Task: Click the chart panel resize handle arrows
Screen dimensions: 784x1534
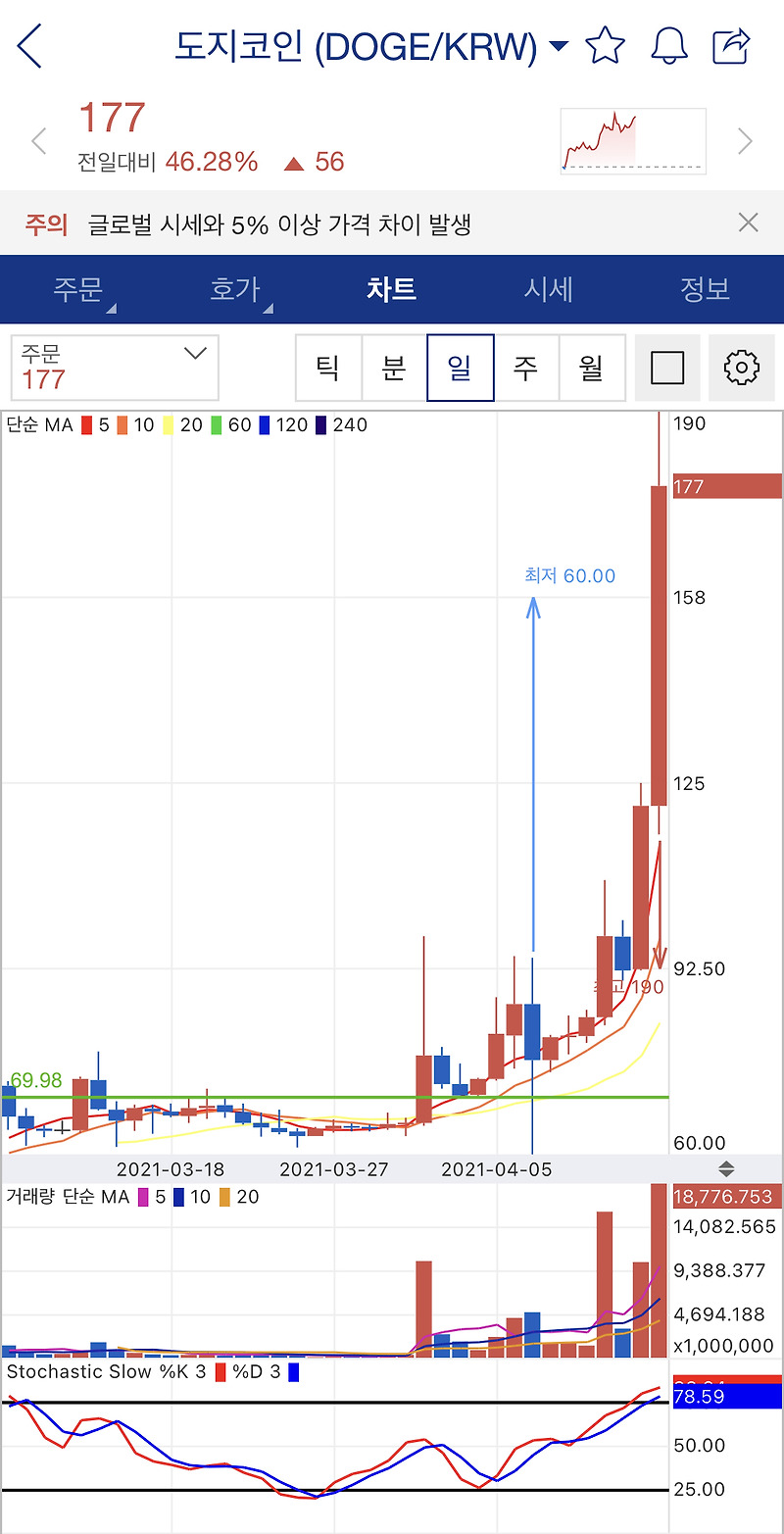Action: (x=726, y=1169)
